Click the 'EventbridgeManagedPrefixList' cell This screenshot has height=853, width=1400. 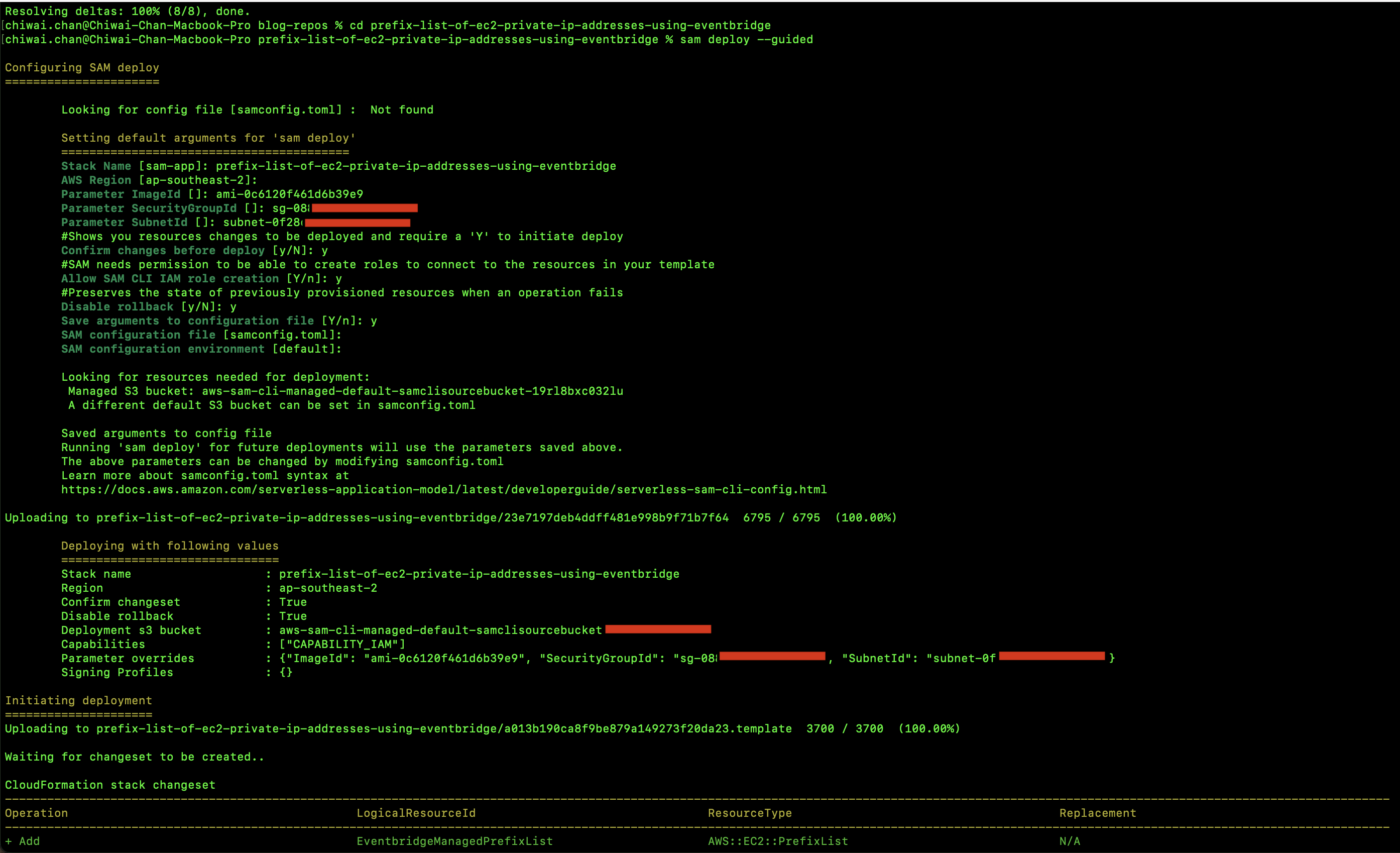click(x=454, y=841)
